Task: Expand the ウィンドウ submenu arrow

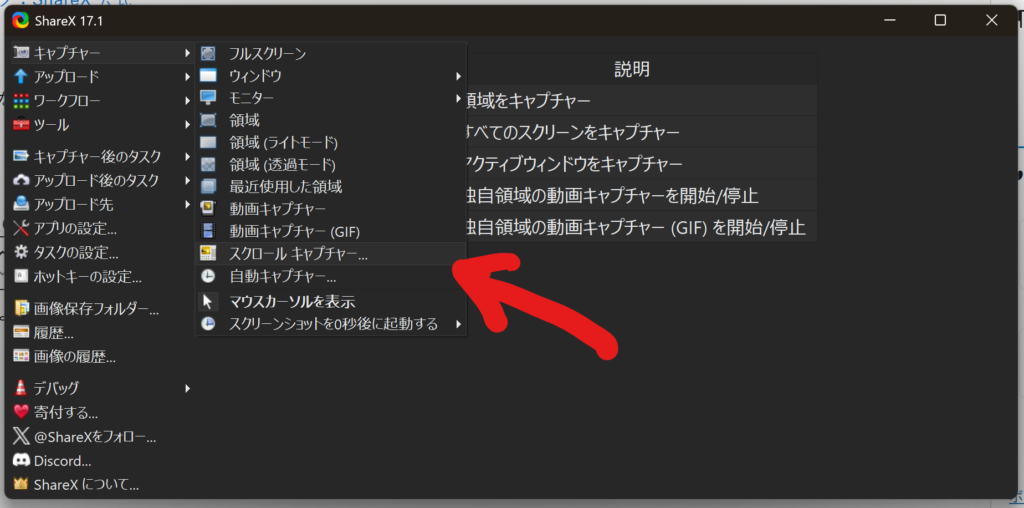Action: tap(458, 76)
